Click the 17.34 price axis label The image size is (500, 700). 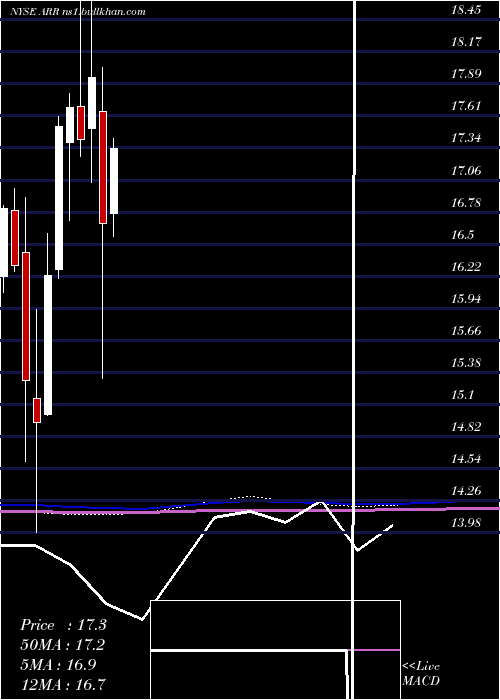point(466,138)
